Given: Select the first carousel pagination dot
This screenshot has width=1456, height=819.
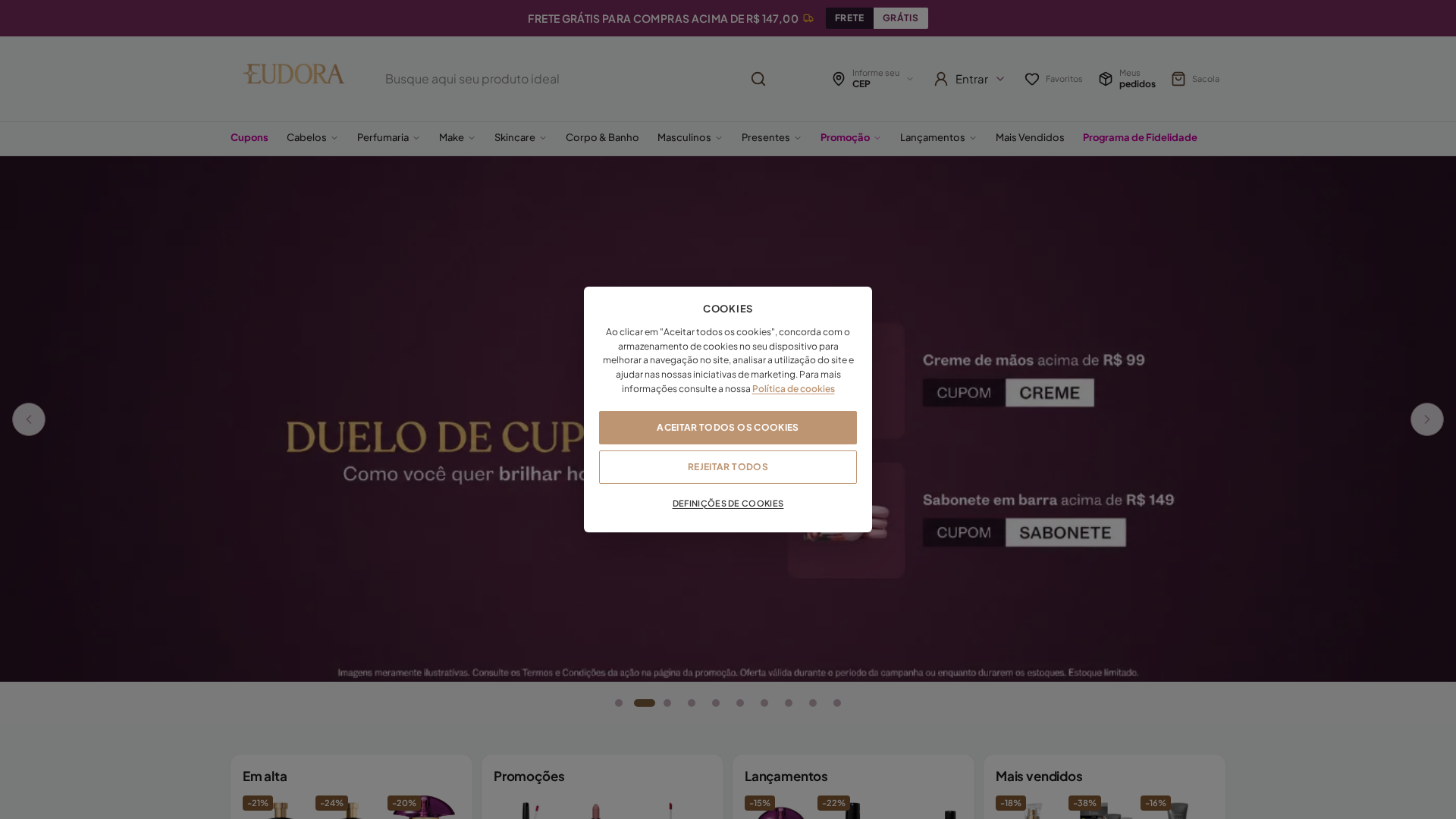Looking at the screenshot, I should [x=619, y=703].
